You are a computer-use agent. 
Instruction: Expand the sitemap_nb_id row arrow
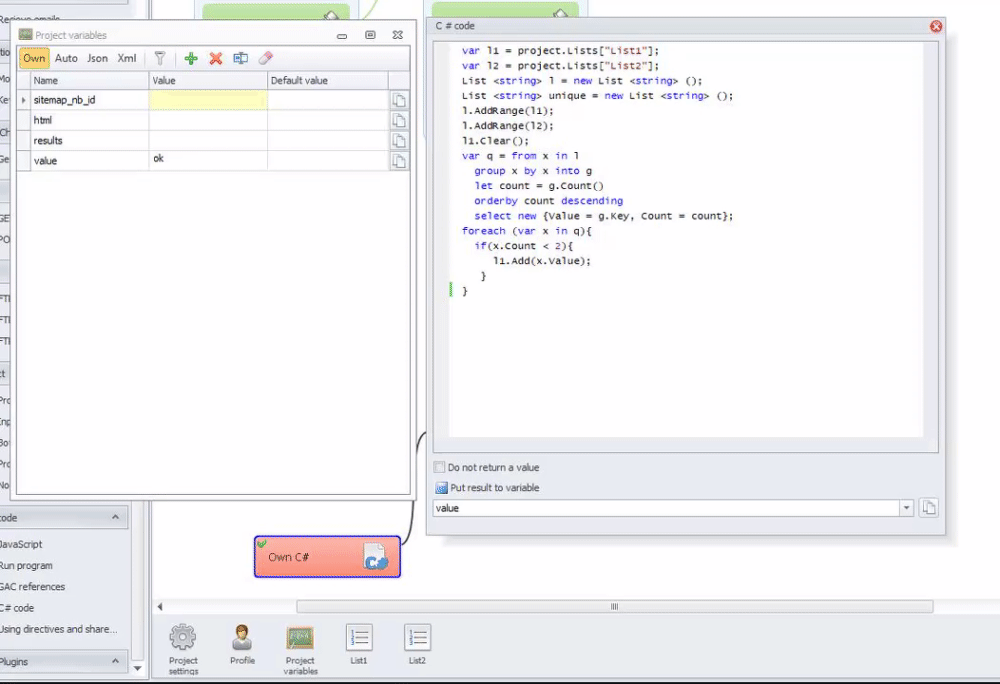pos(24,100)
